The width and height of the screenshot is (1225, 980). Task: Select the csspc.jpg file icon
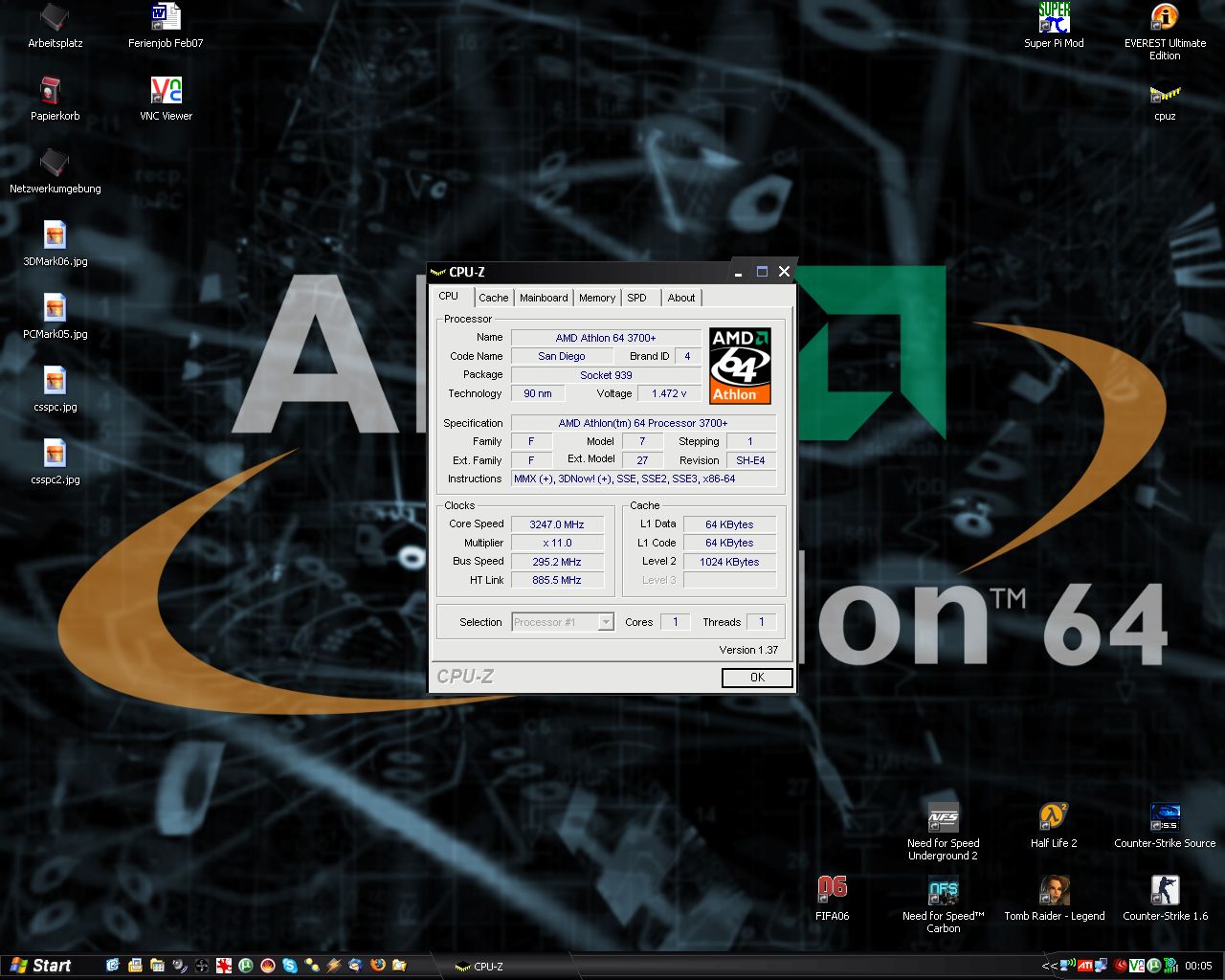coord(56,390)
